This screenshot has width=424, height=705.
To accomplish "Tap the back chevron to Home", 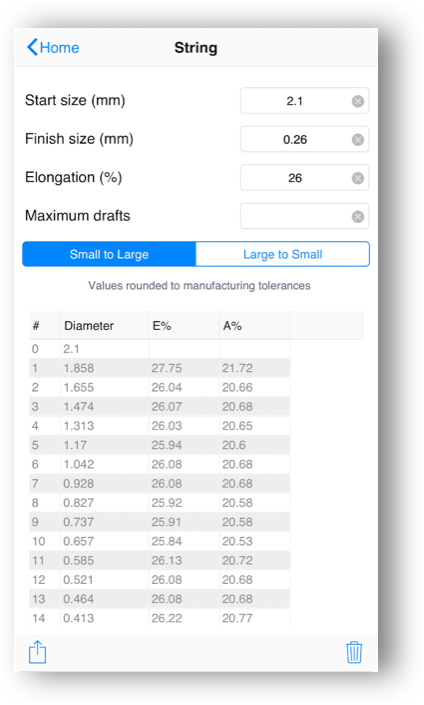I will [32, 47].
